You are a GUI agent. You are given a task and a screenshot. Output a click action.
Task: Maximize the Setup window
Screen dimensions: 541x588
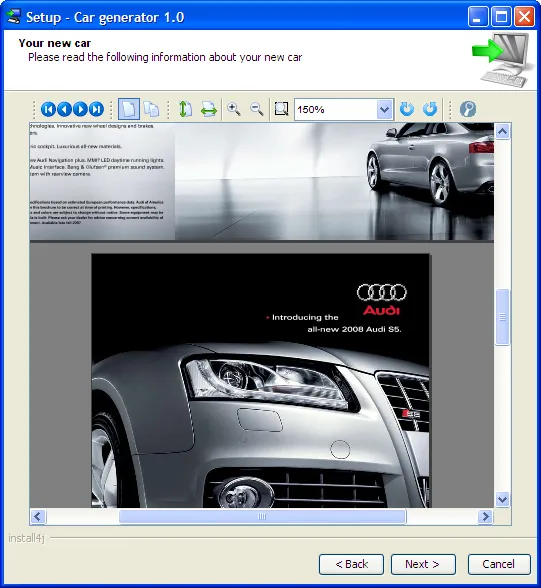501,17
